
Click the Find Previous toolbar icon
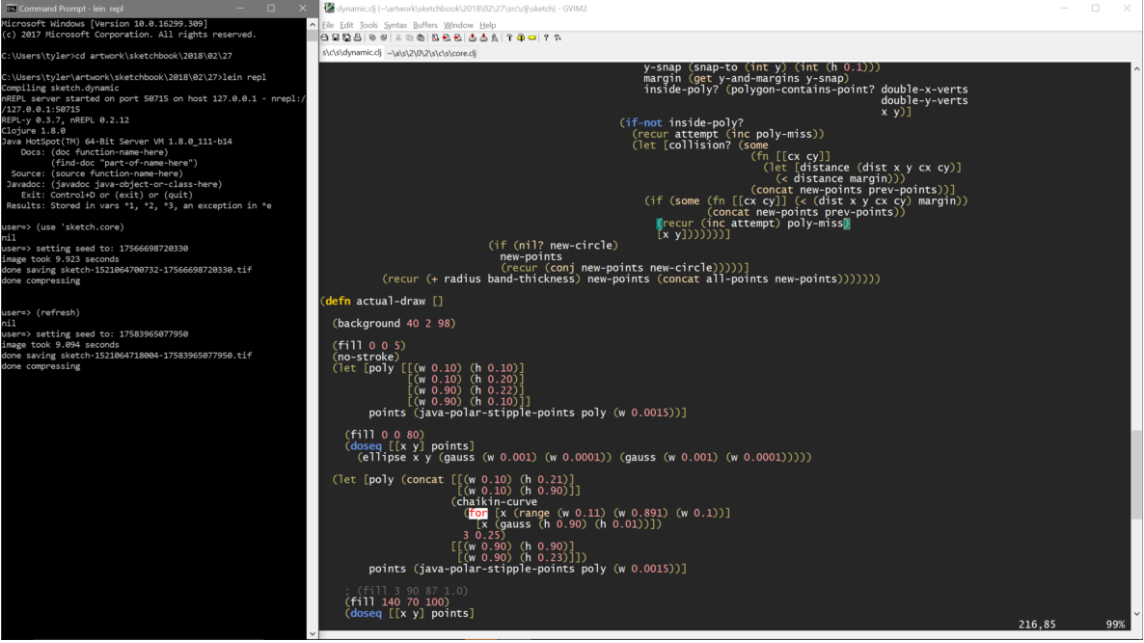tap(457, 37)
